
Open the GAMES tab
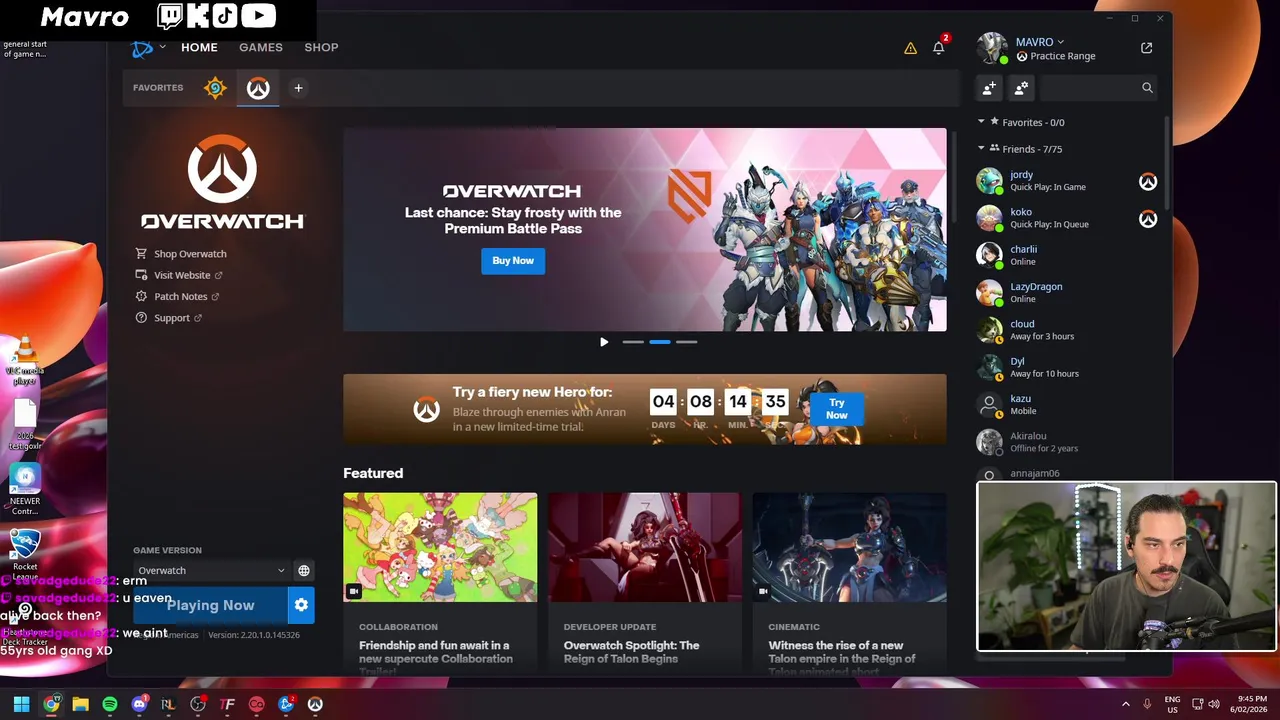click(x=261, y=47)
